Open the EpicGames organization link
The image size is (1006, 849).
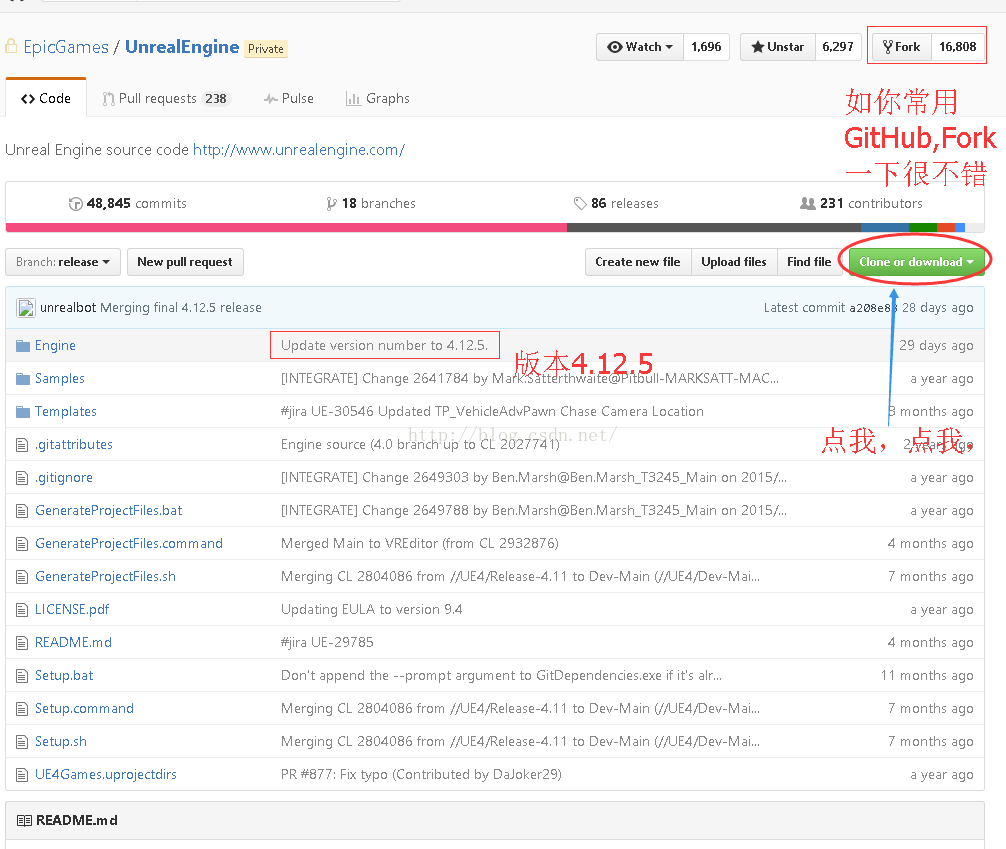[66, 47]
